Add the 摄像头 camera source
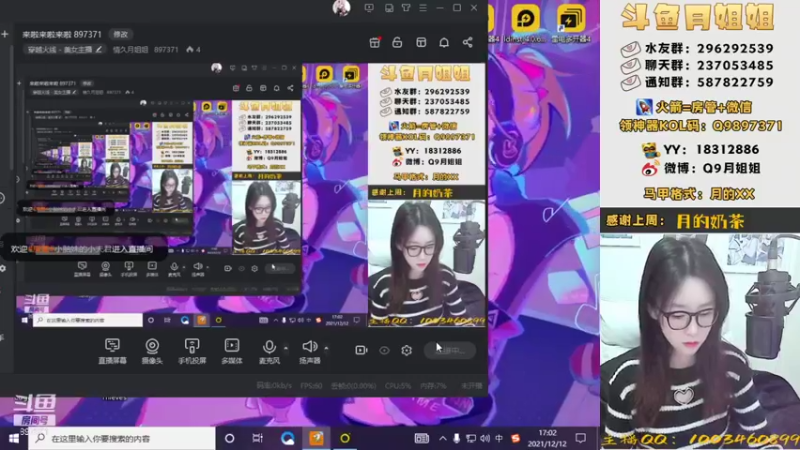This screenshot has height=450, width=800. pyautogui.click(x=152, y=351)
